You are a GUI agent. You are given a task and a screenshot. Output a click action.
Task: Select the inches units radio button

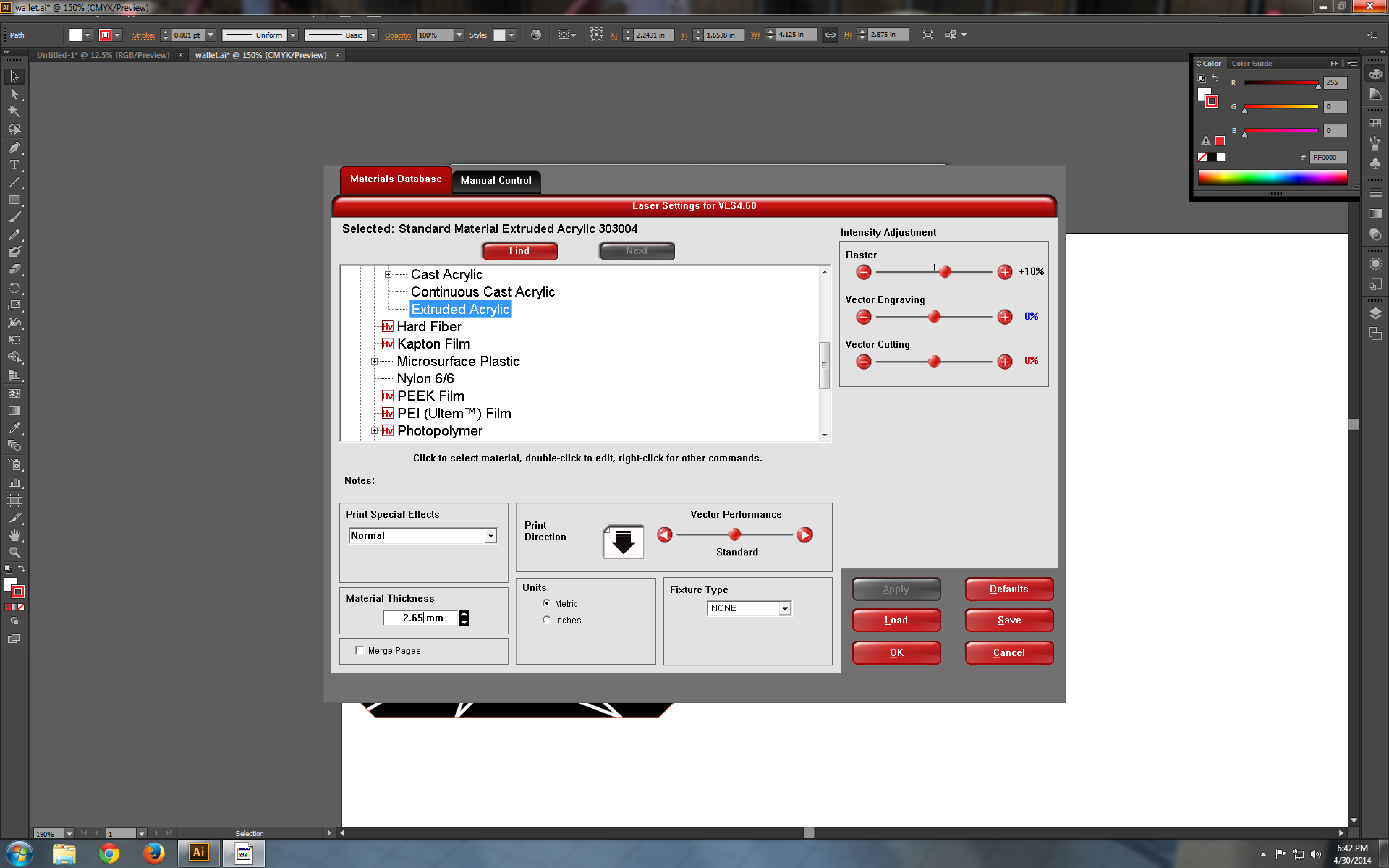[547, 620]
